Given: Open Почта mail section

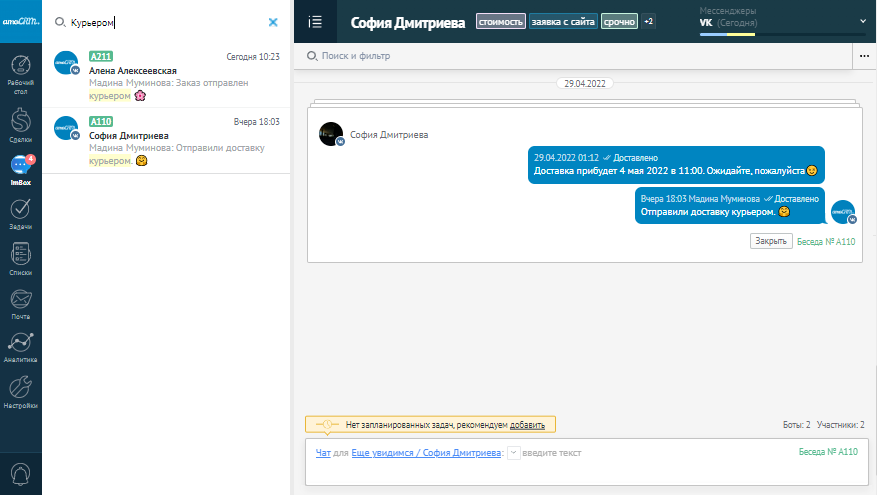Looking at the screenshot, I should tap(20, 303).
